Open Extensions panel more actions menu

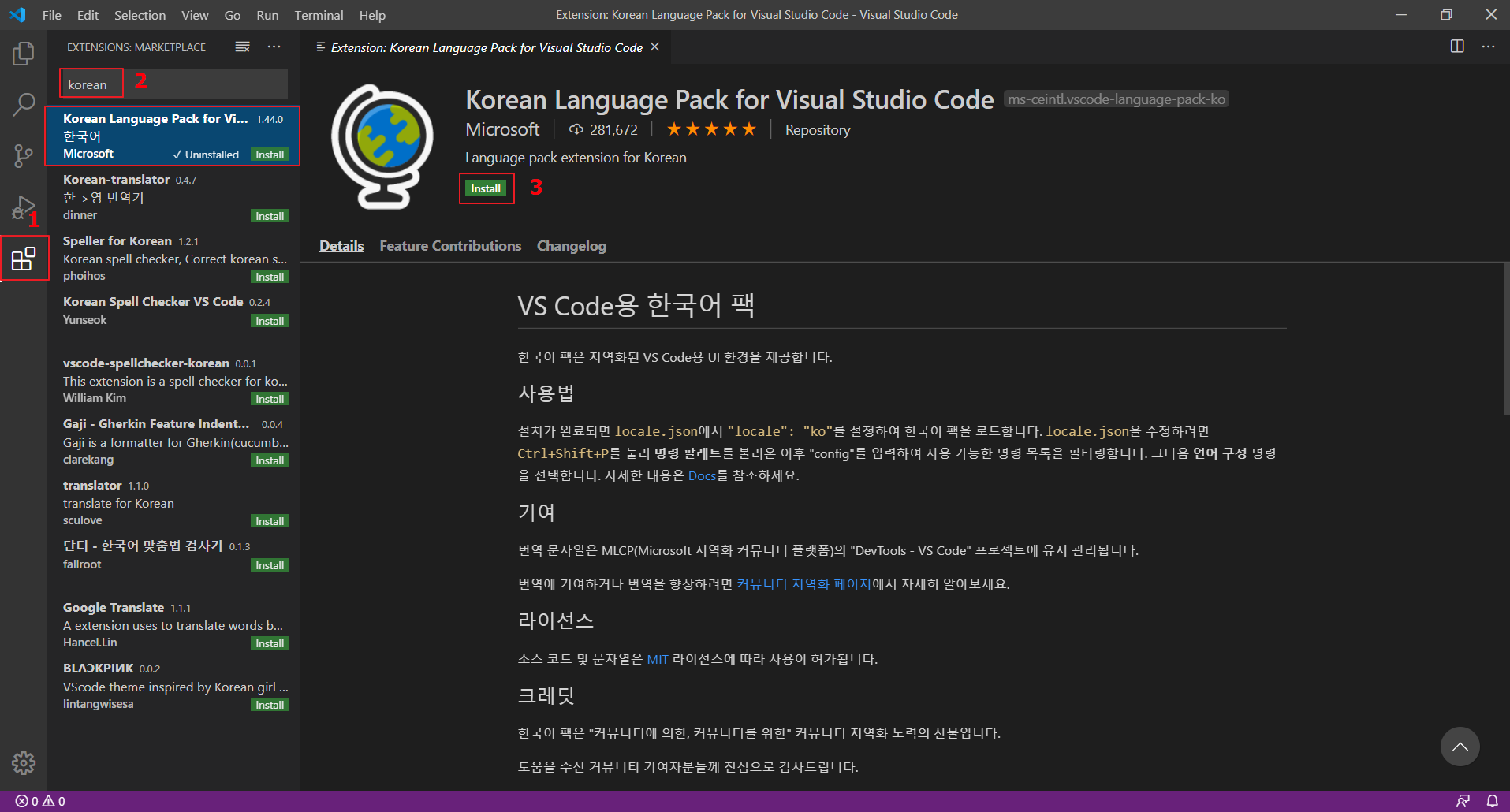(274, 47)
